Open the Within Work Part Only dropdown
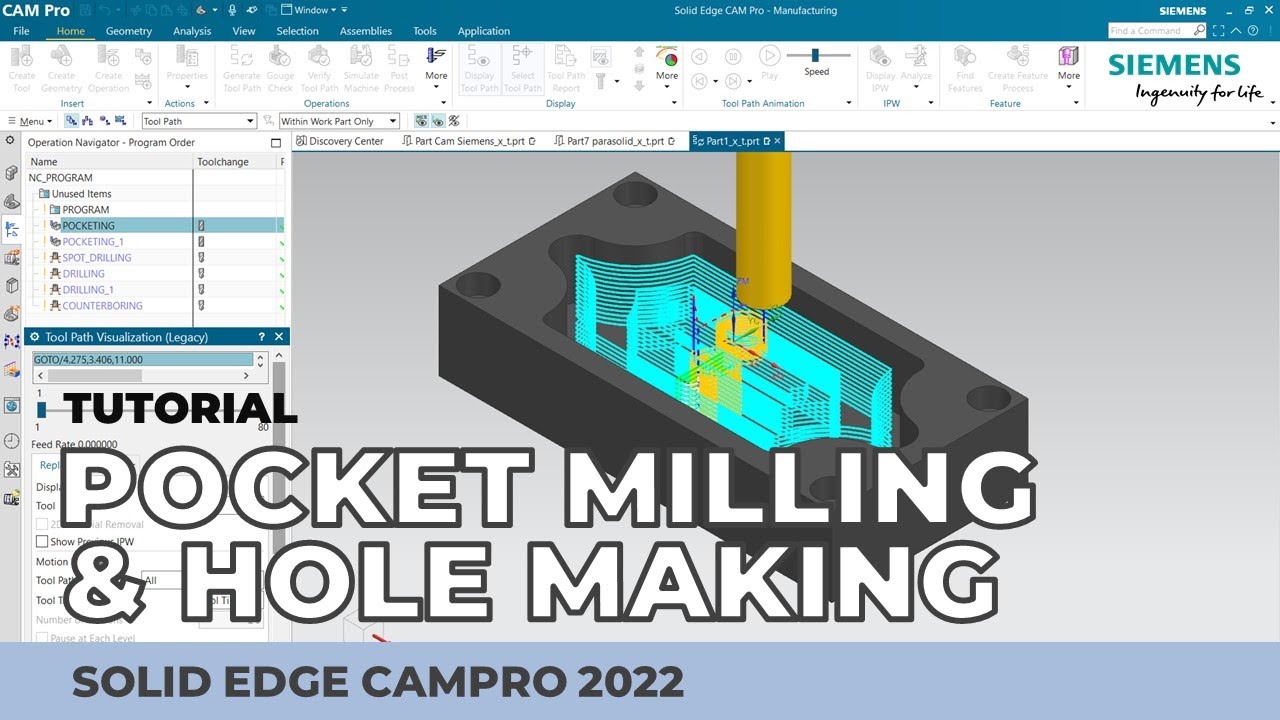Screen dimensions: 1280x720 pyautogui.click(x=339, y=121)
